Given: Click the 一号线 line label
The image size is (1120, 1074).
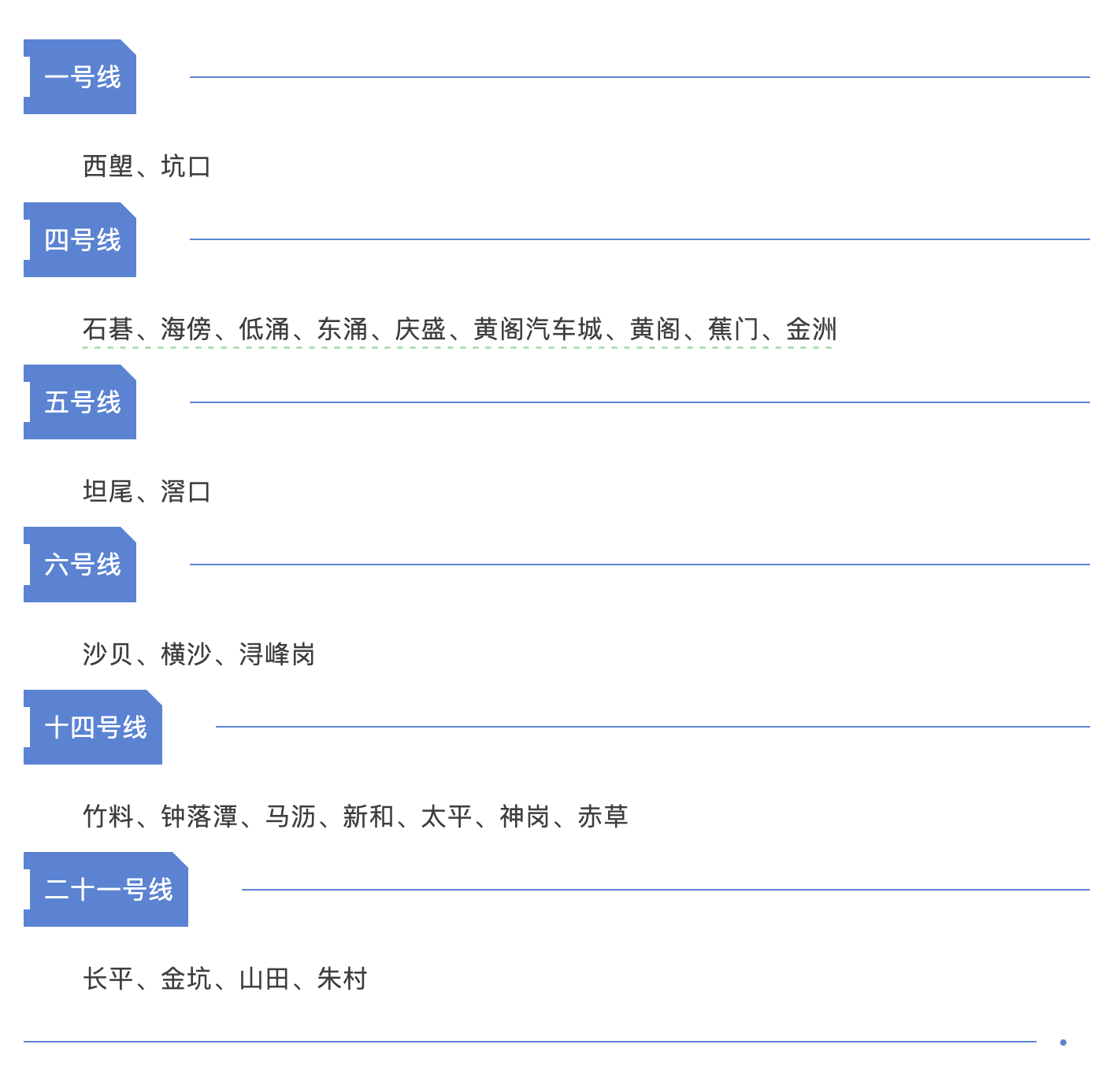Looking at the screenshot, I should (x=81, y=77).
